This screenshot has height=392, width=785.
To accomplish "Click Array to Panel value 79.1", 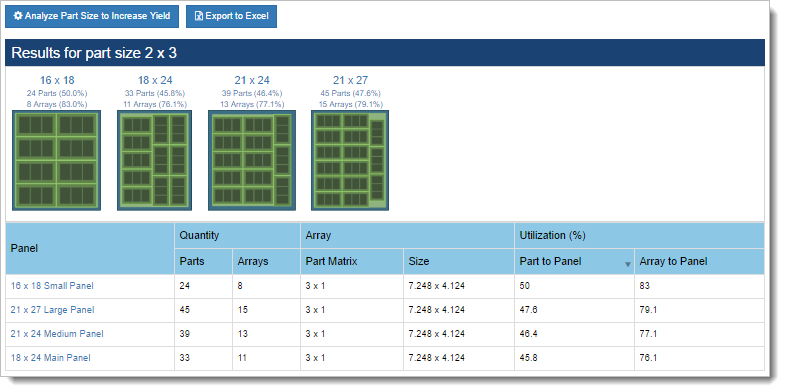I will pos(648,310).
